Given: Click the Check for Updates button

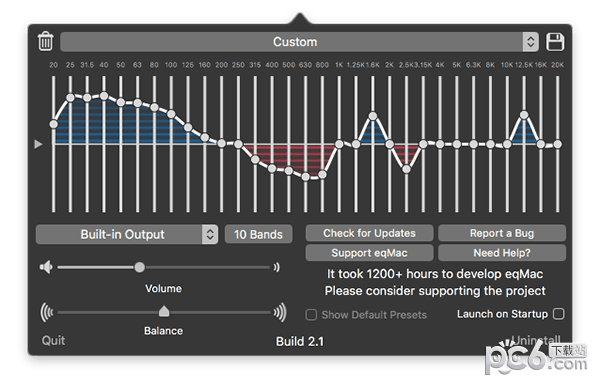Looking at the screenshot, I should click(369, 233).
